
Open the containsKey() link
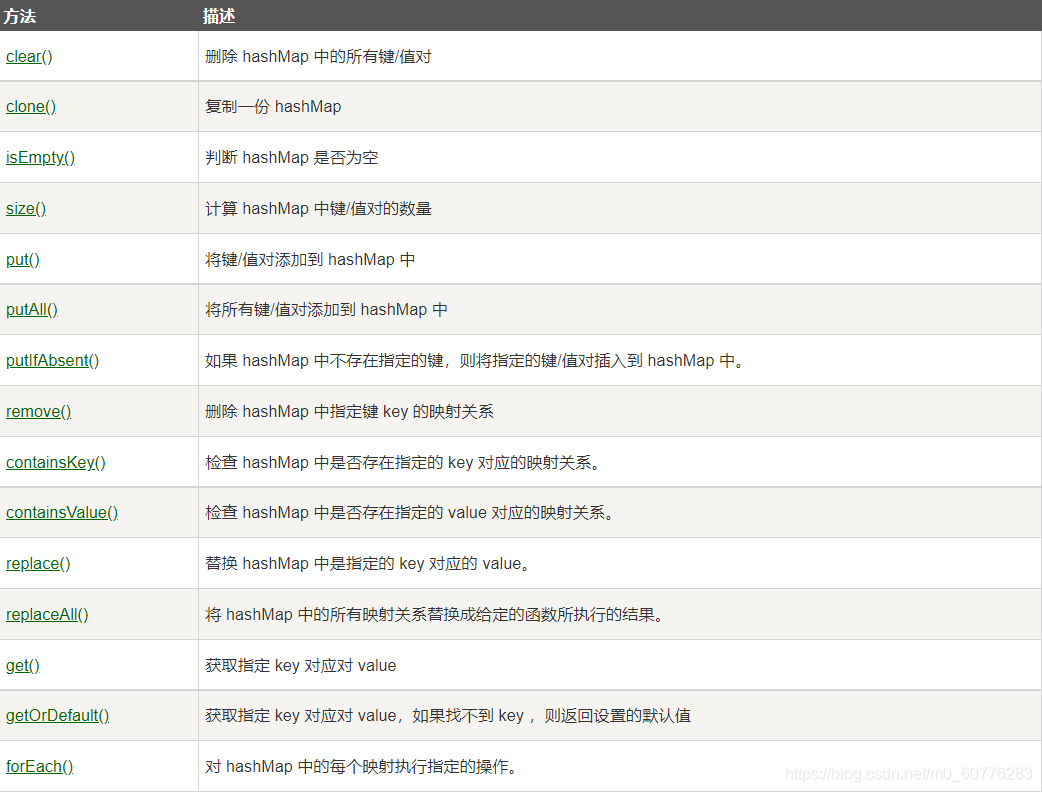click(56, 462)
